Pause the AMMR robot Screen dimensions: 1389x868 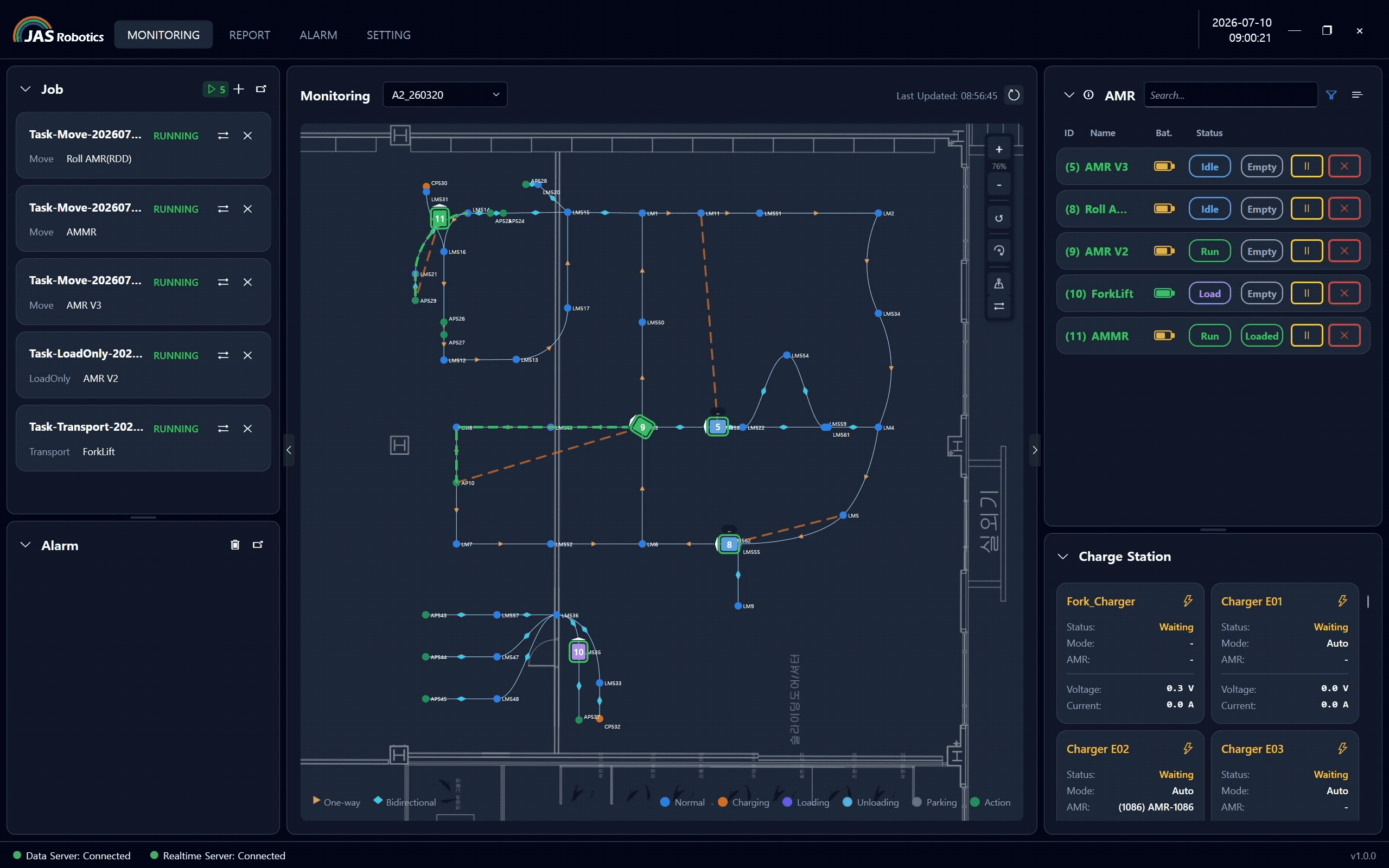point(1307,336)
